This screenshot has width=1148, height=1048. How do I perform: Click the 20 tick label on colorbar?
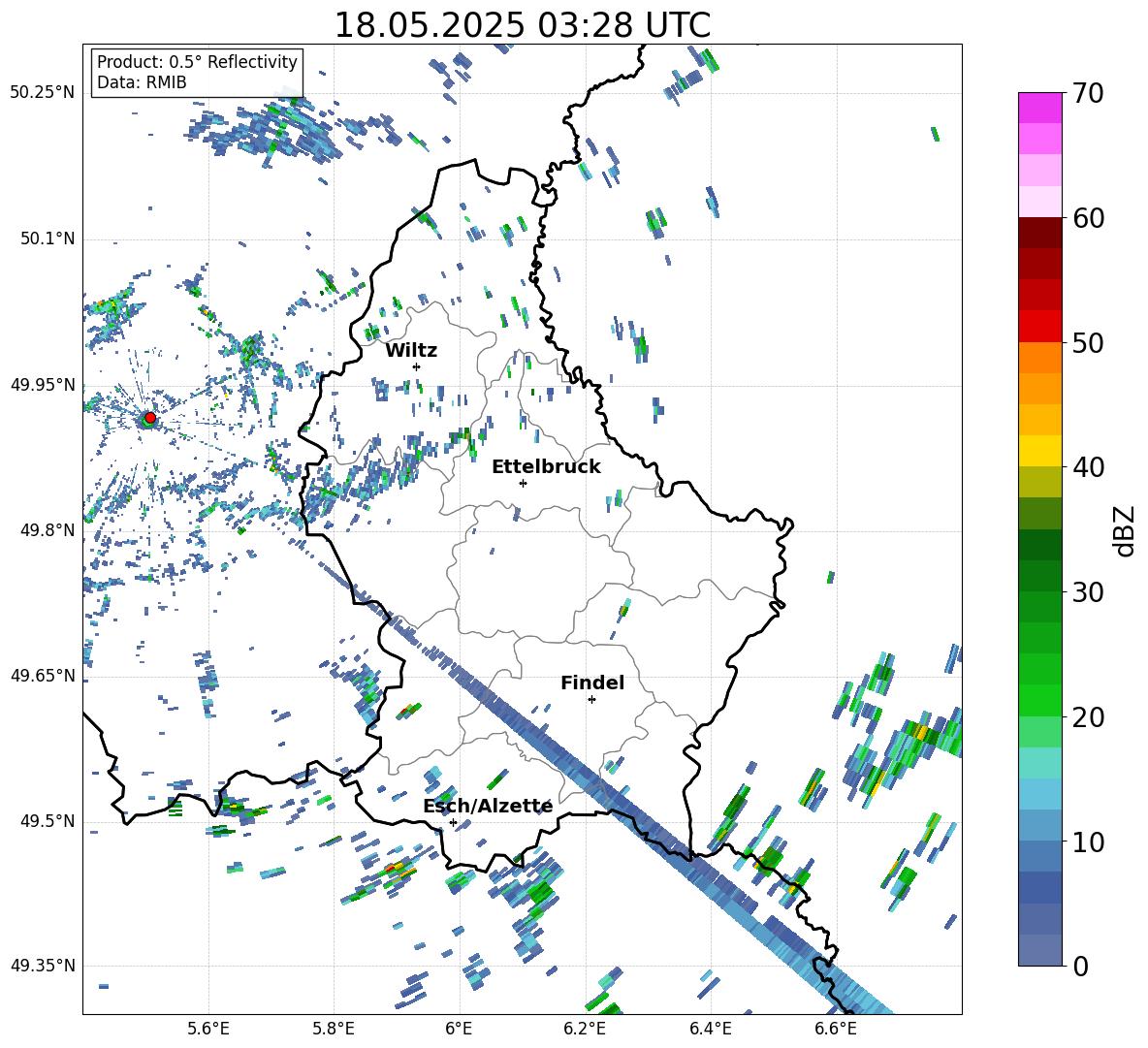pyautogui.click(x=1087, y=717)
